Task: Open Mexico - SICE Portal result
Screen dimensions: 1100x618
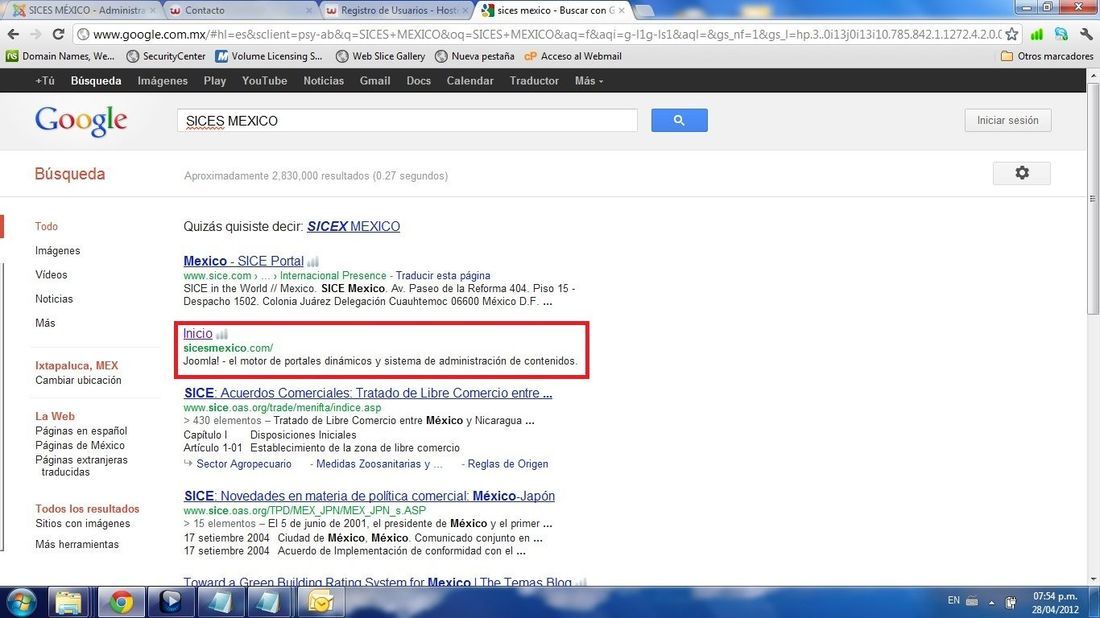Action: click(x=243, y=261)
